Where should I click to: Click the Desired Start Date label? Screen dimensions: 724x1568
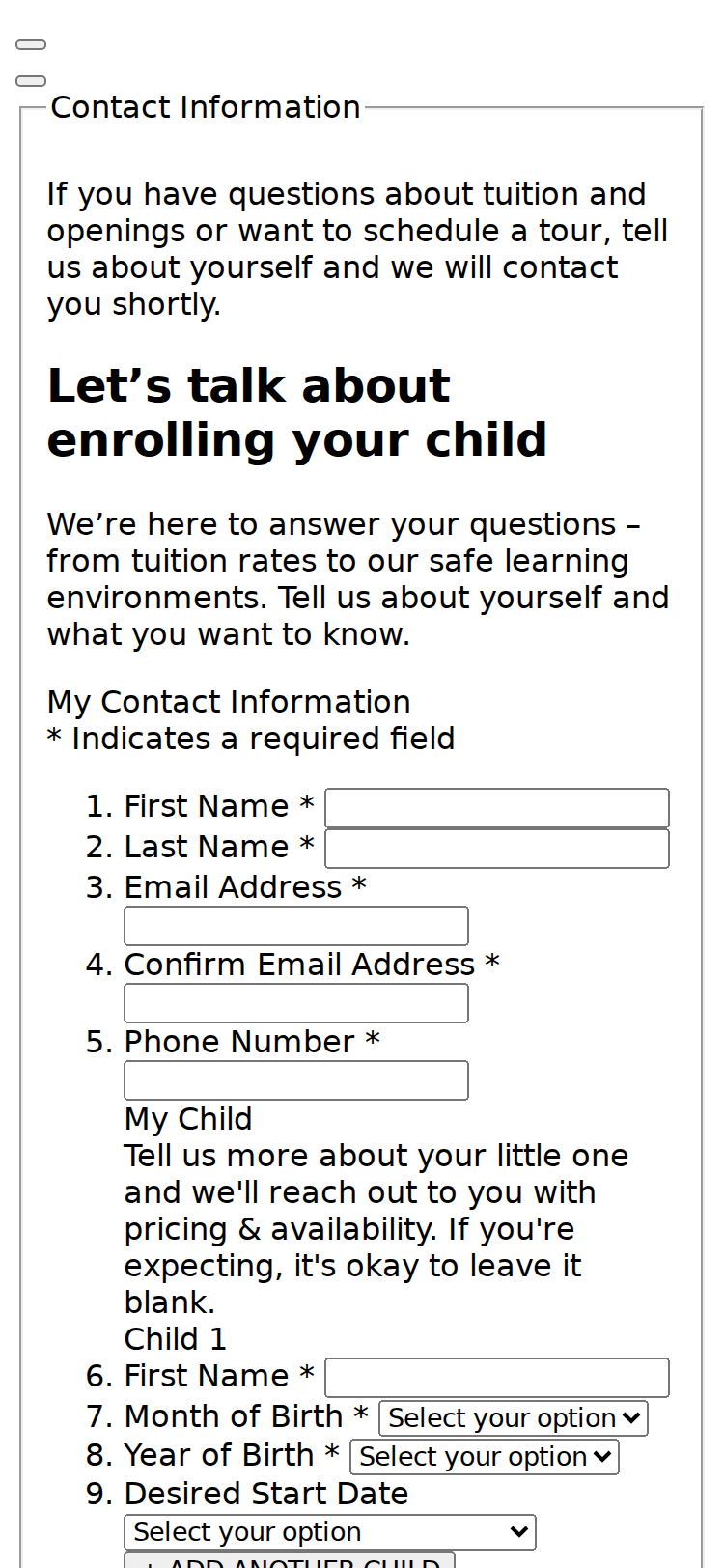pos(266,1494)
